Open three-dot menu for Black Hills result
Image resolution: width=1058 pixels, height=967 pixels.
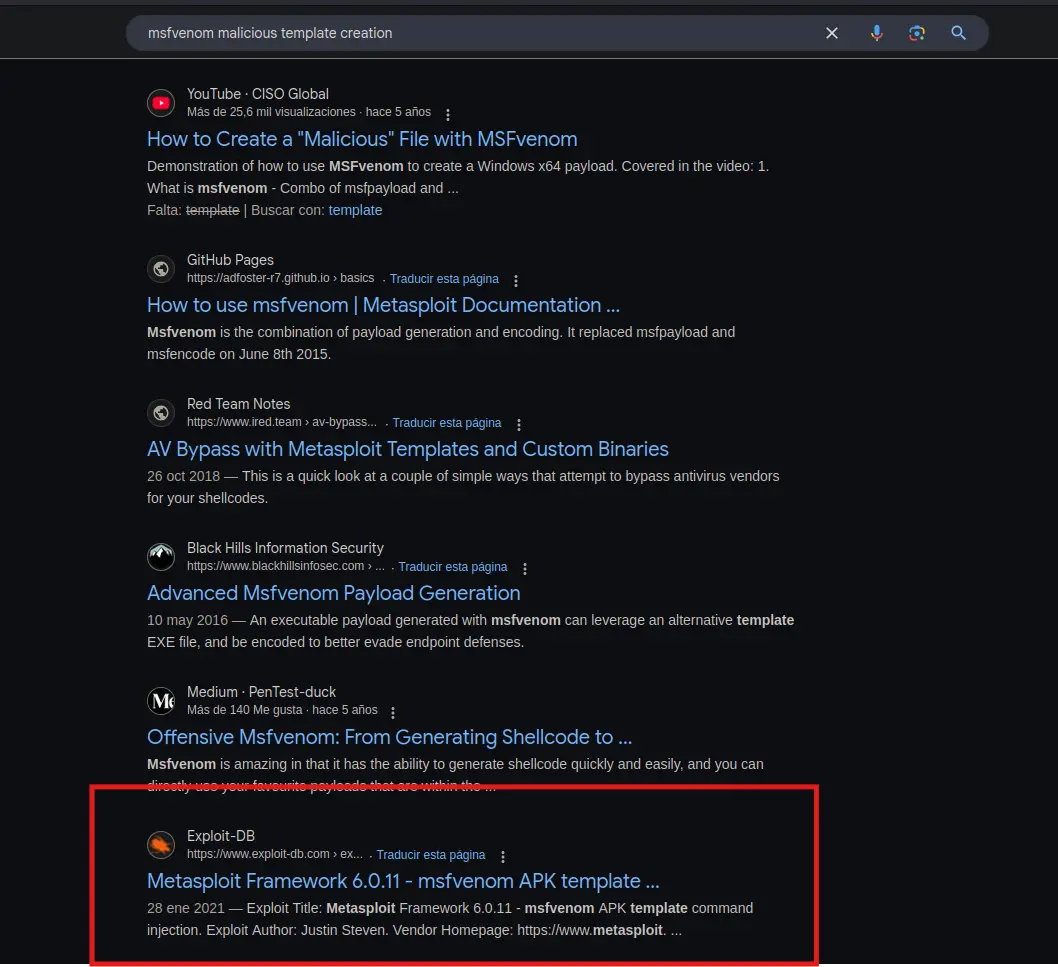pos(524,568)
